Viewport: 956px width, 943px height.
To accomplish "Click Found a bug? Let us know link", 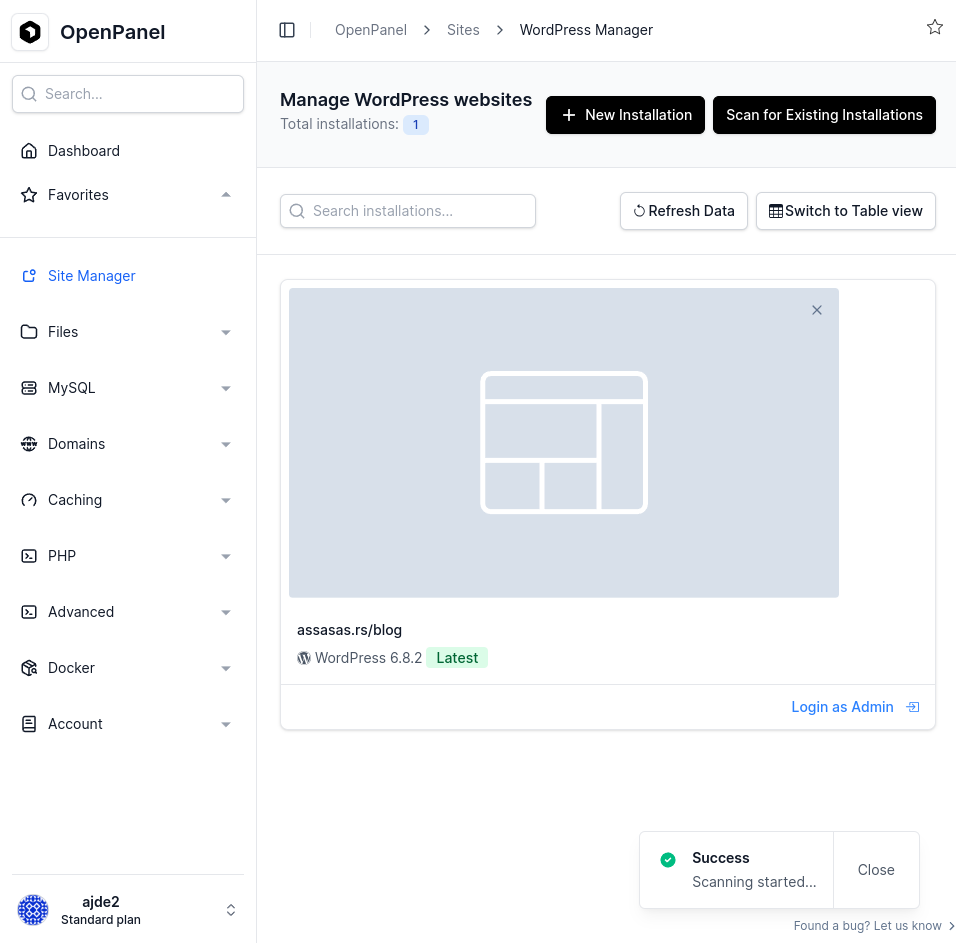I will pos(873,925).
